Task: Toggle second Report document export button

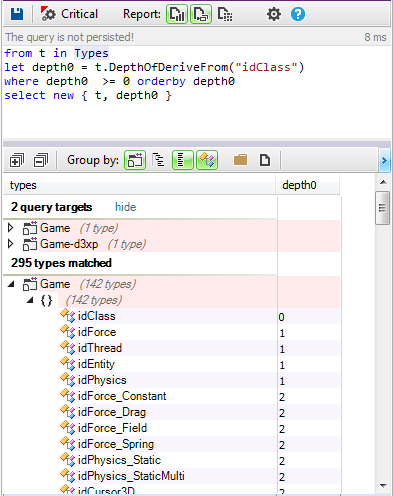Action: point(201,14)
